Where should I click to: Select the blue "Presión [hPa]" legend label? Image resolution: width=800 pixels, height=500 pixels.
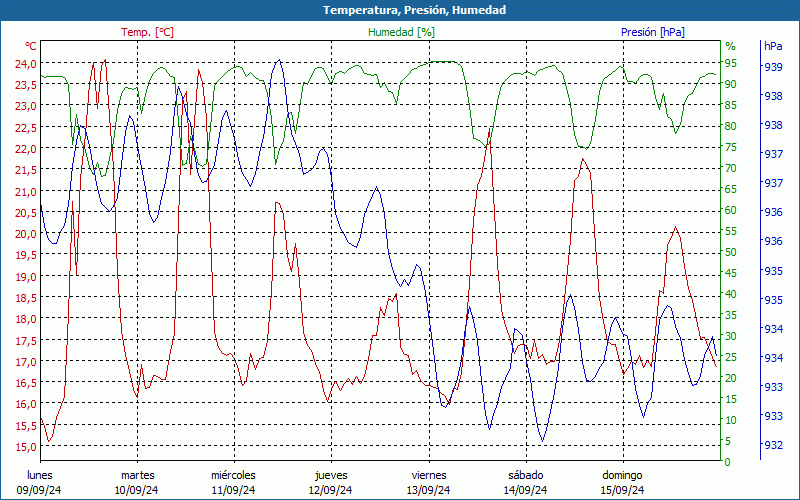653,32
